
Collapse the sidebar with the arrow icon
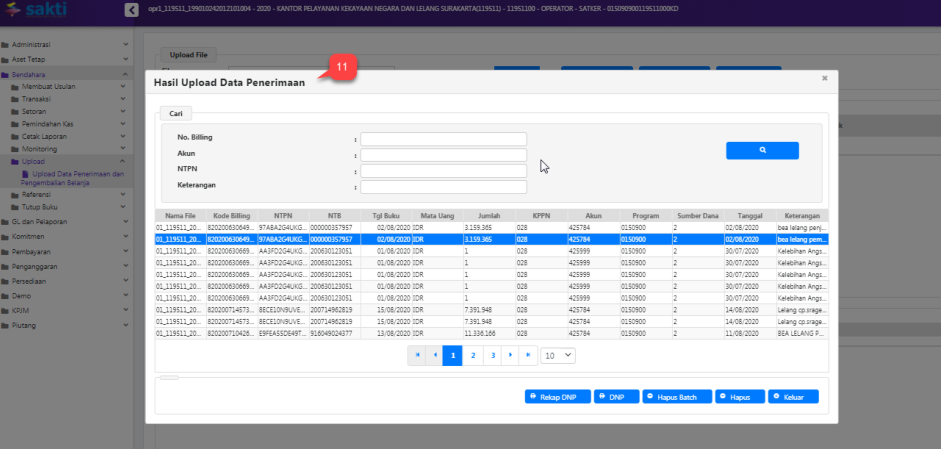(x=131, y=10)
